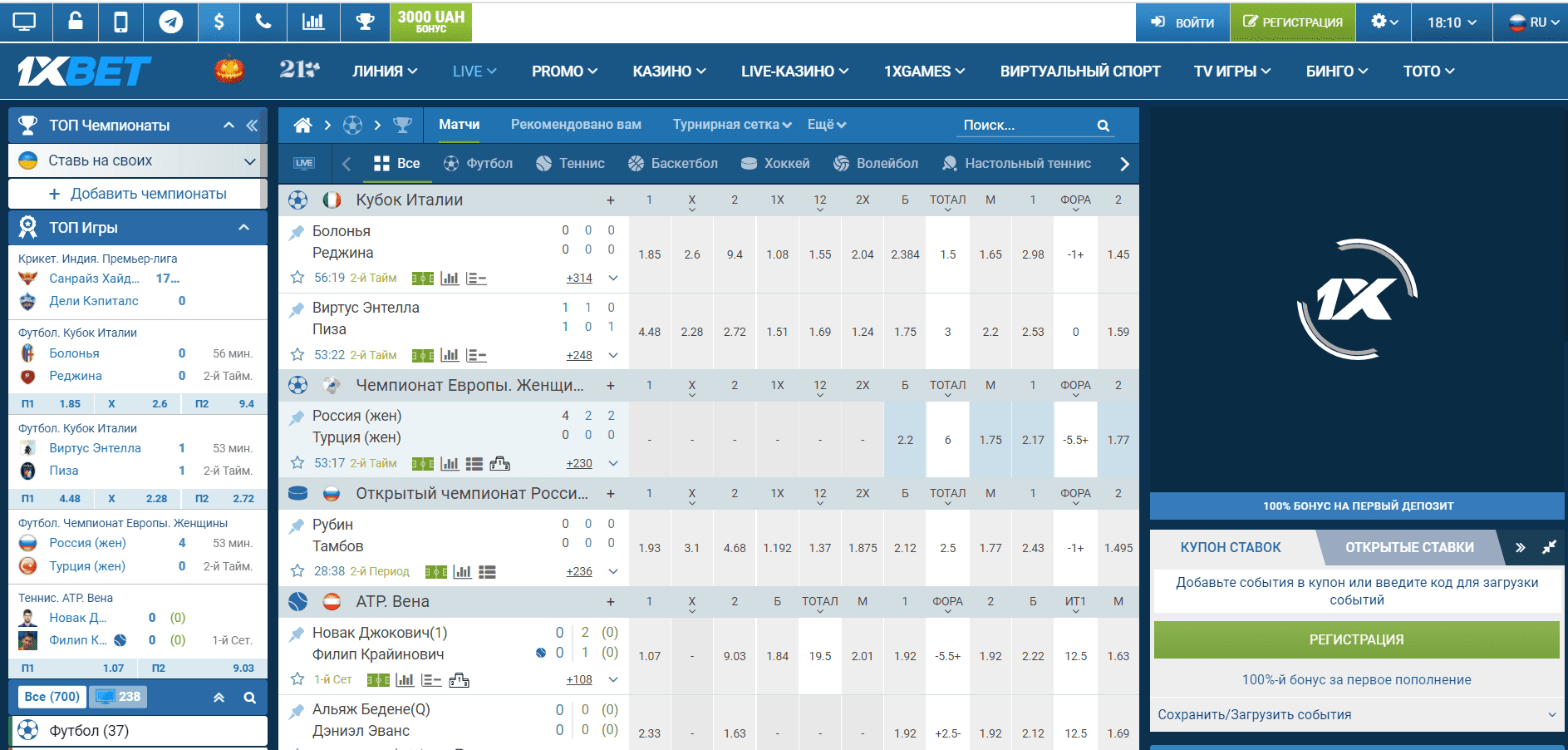Screen dimensions: 1568x750
Task: Open the Telegram icon in top bar
Action: pyautogui.click(x=171, y=22)
